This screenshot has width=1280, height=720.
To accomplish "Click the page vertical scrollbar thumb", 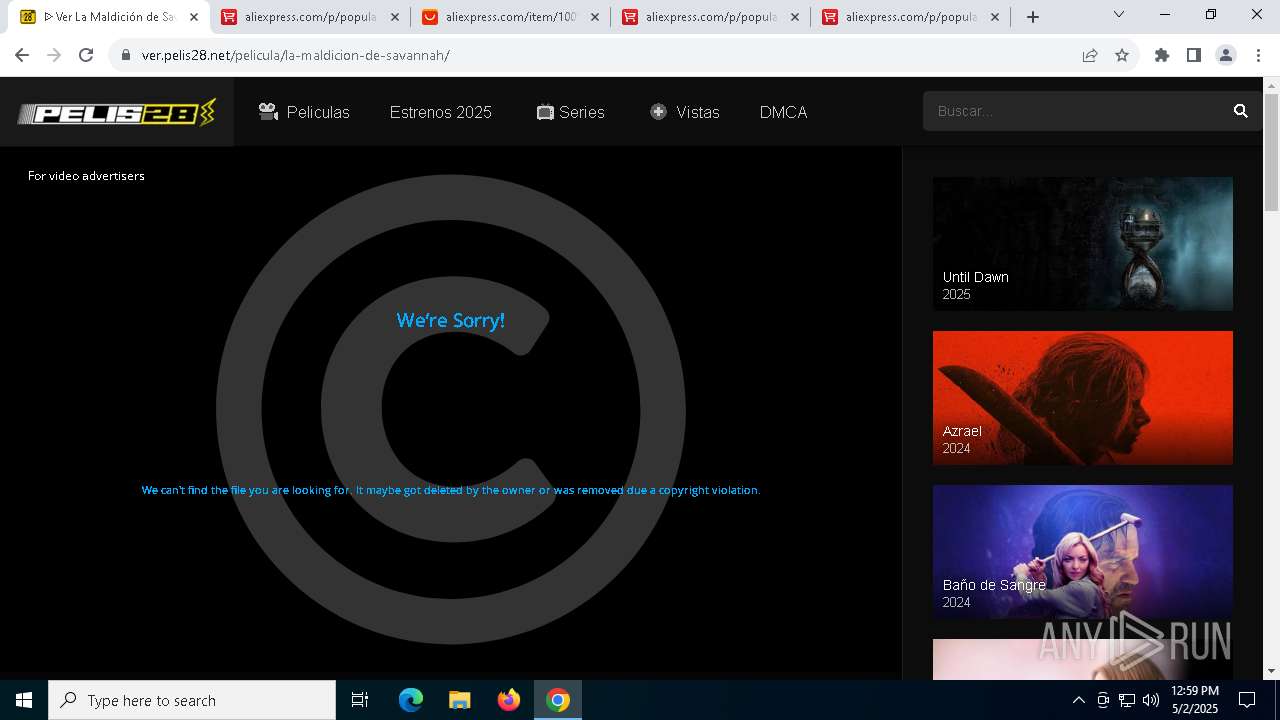I will click(1271, 153).
